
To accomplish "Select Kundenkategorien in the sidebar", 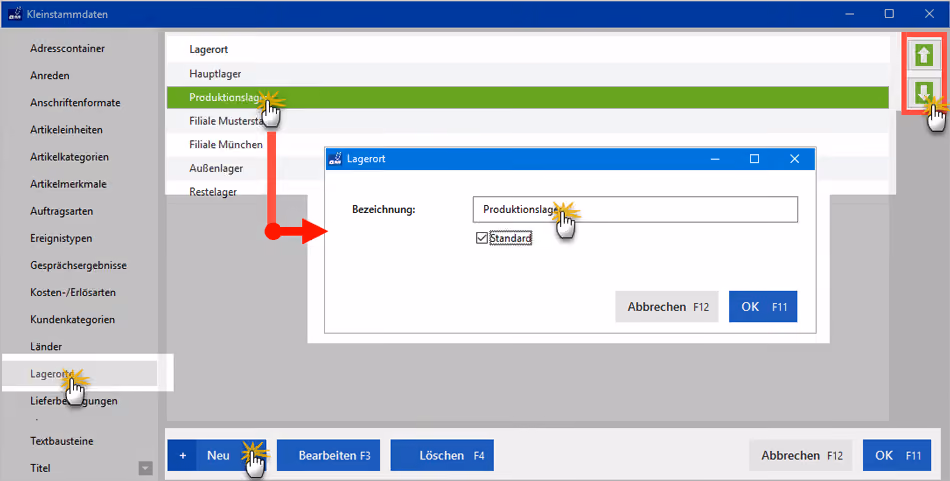I will click(72, 320).
